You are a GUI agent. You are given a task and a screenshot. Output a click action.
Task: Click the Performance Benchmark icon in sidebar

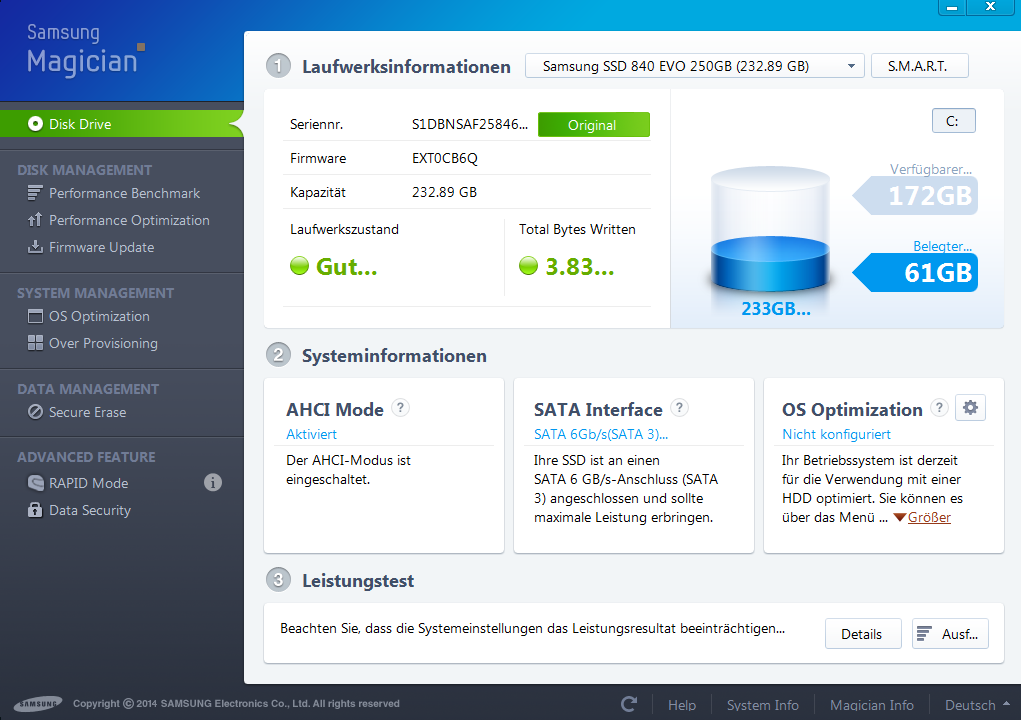(x=35, y=193)
